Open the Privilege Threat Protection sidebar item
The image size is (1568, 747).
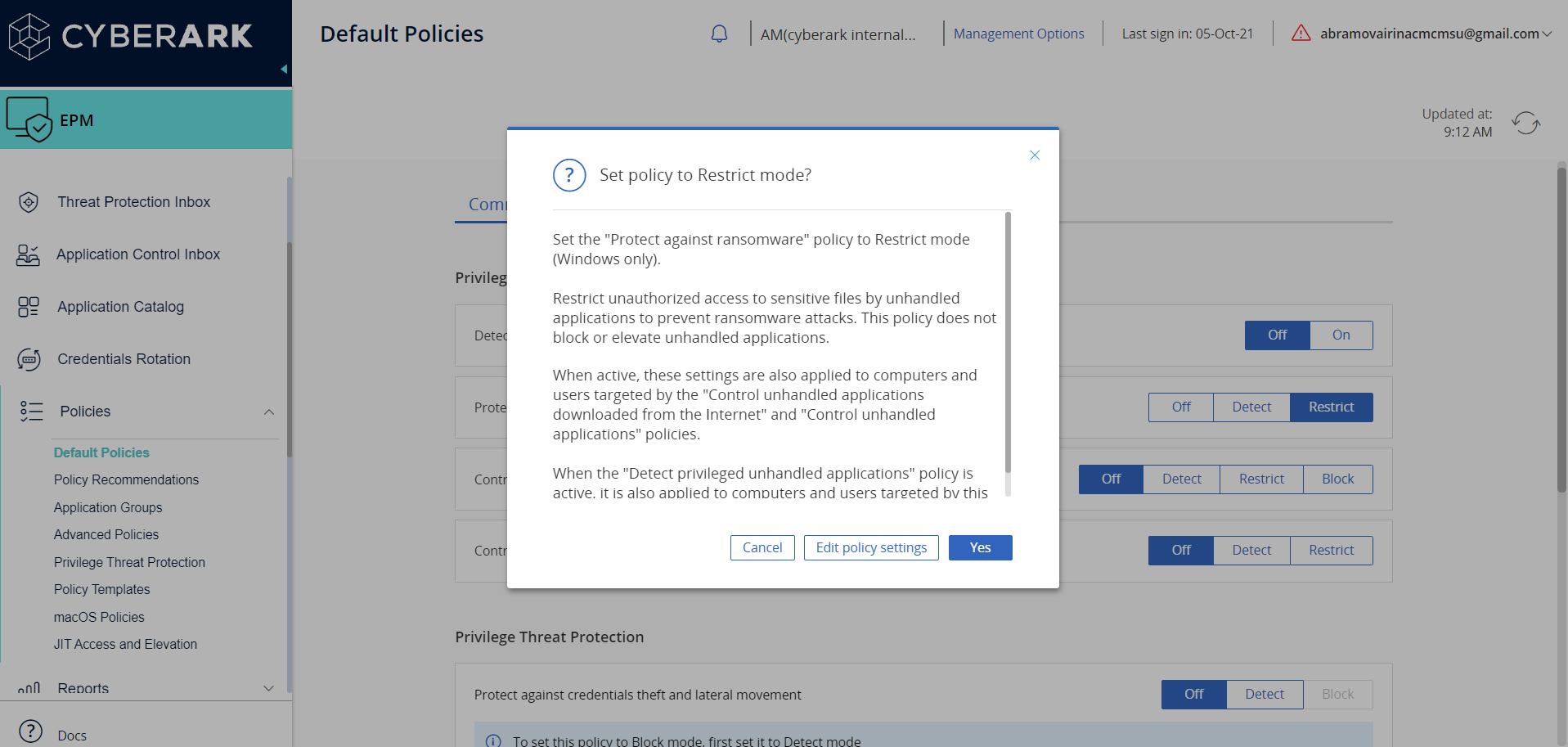[x=129, y=562]
